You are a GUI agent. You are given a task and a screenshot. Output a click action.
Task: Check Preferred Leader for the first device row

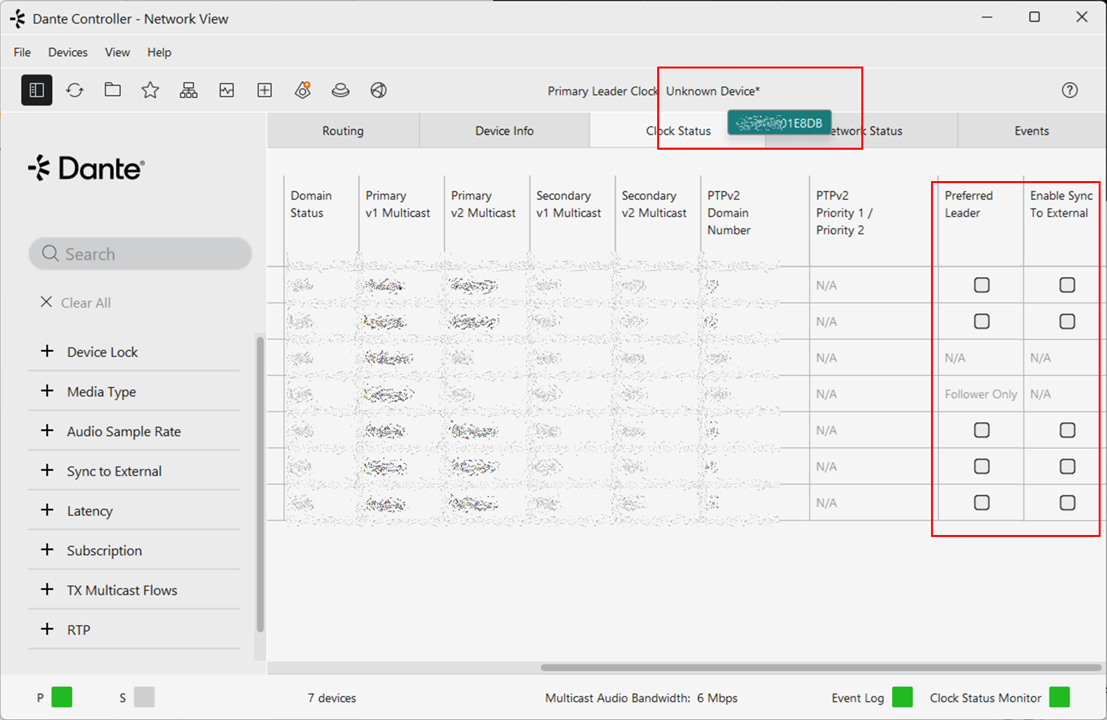[x=981, y=285]
